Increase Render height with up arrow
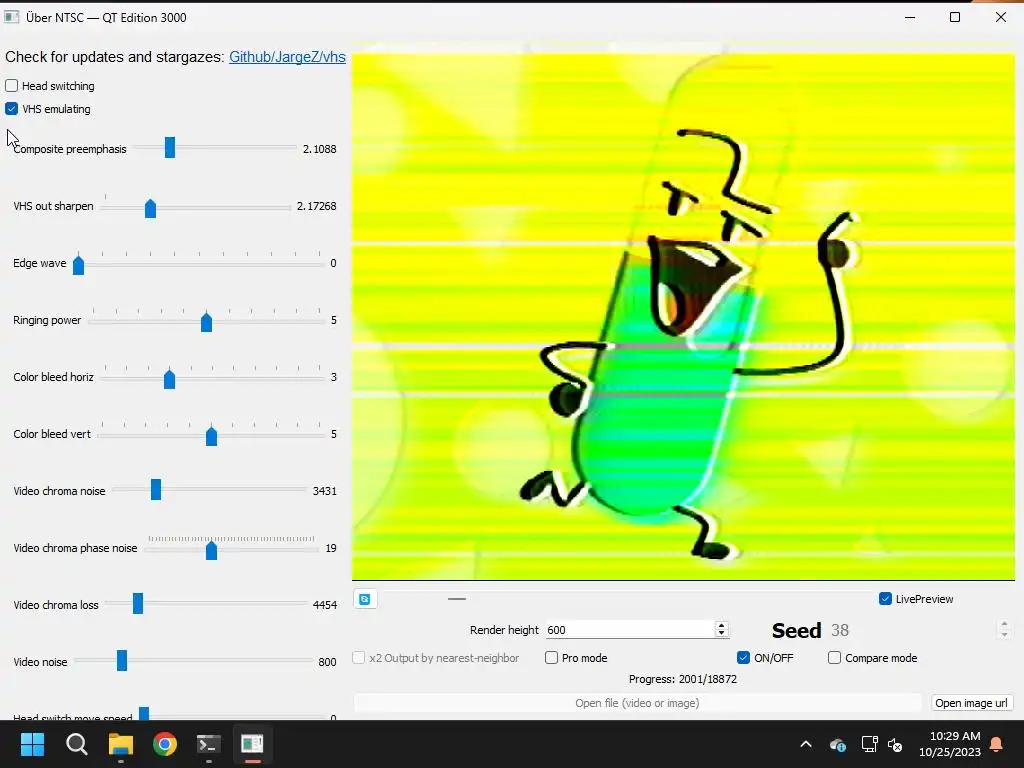The image size is (1024, 768). pyautogui.click(x=721, y=625)
